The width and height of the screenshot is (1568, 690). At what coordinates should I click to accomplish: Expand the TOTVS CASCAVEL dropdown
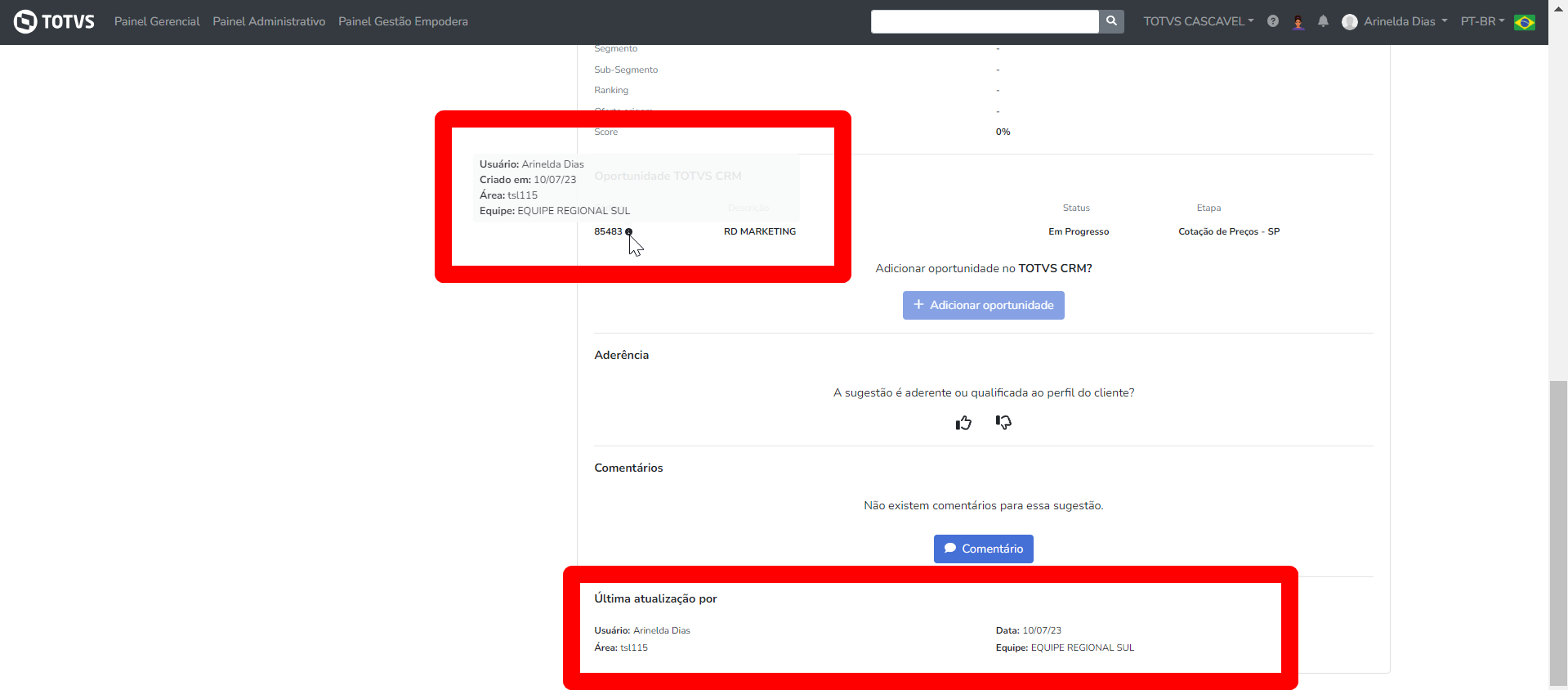coord(1198,21)
